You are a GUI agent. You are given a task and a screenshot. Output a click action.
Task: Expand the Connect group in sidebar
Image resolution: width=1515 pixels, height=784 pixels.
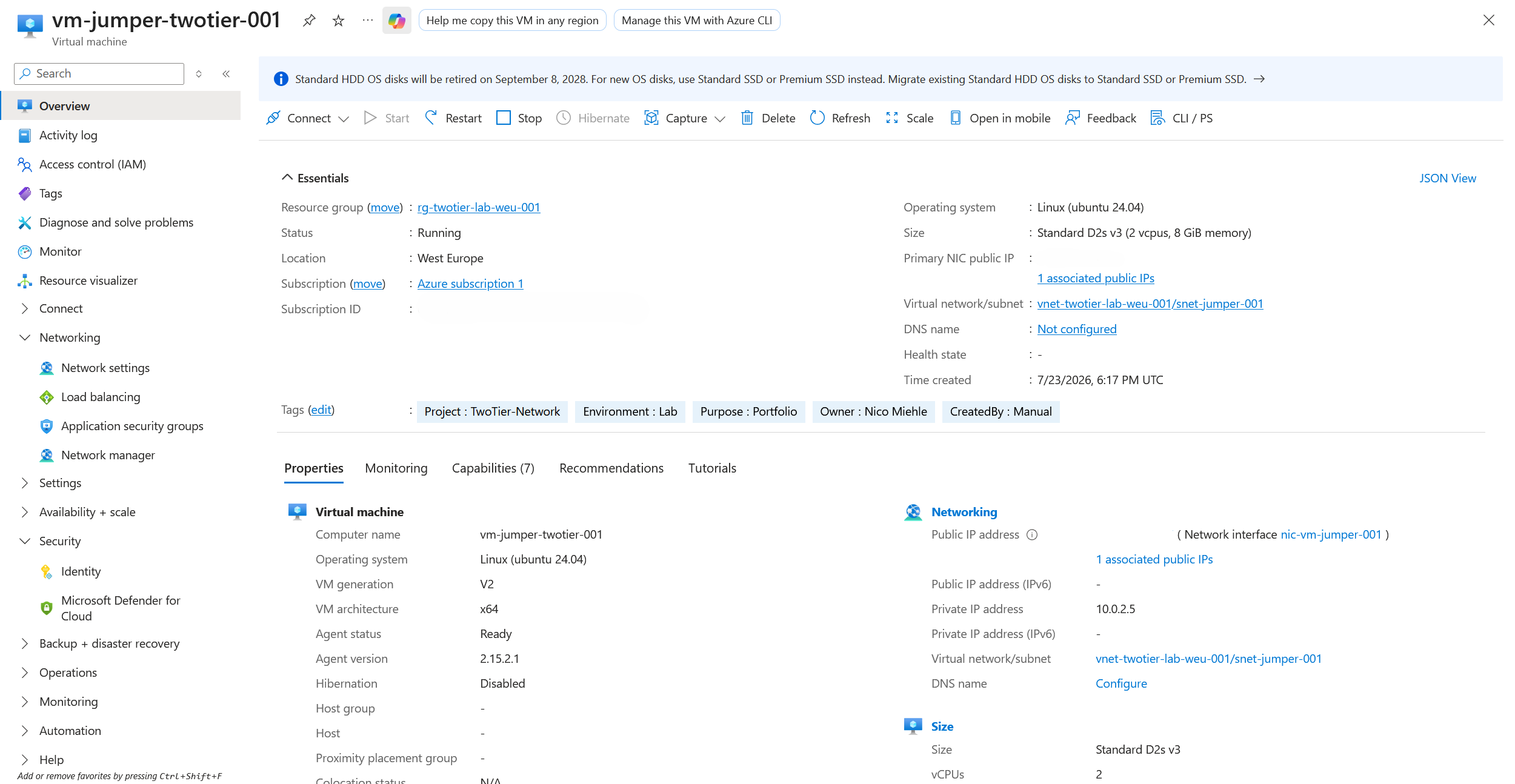click(25, 308)
